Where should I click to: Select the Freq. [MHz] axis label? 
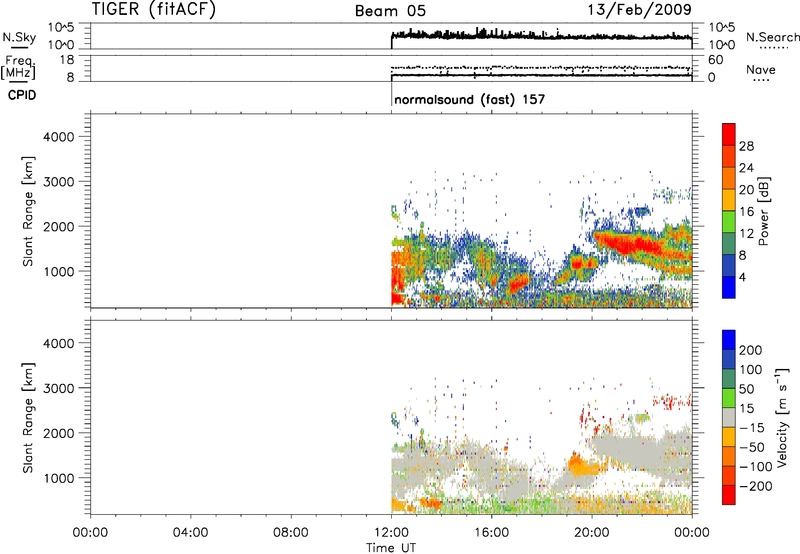18,67
